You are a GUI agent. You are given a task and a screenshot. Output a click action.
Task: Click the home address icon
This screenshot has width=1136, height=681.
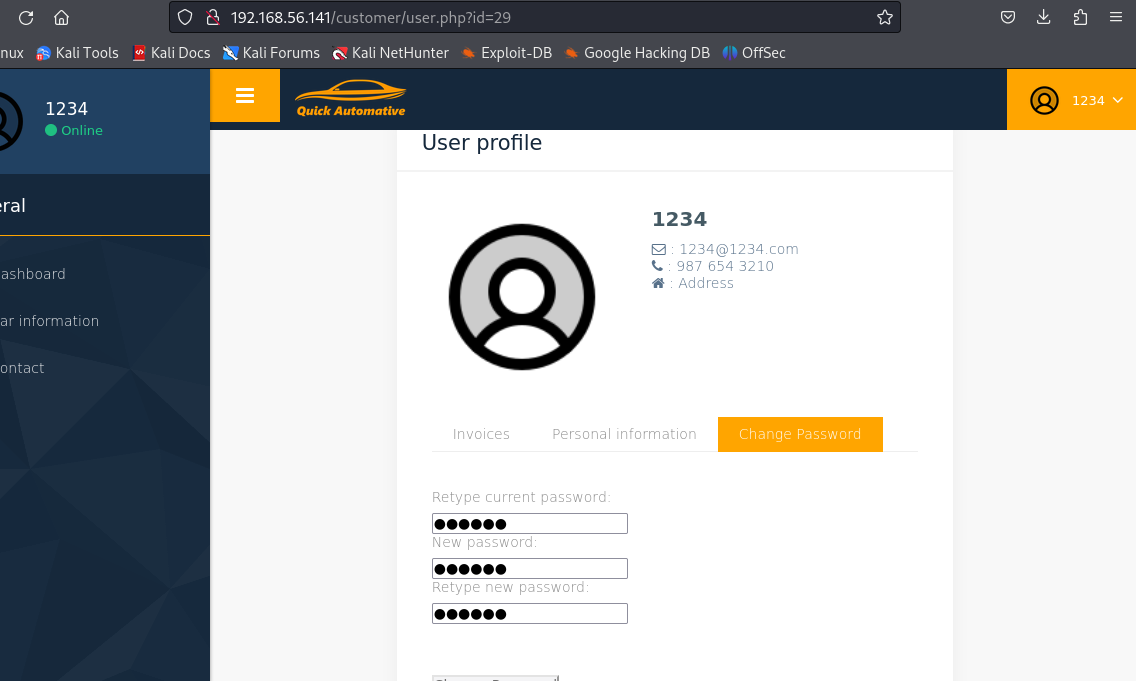pos(658,283)
